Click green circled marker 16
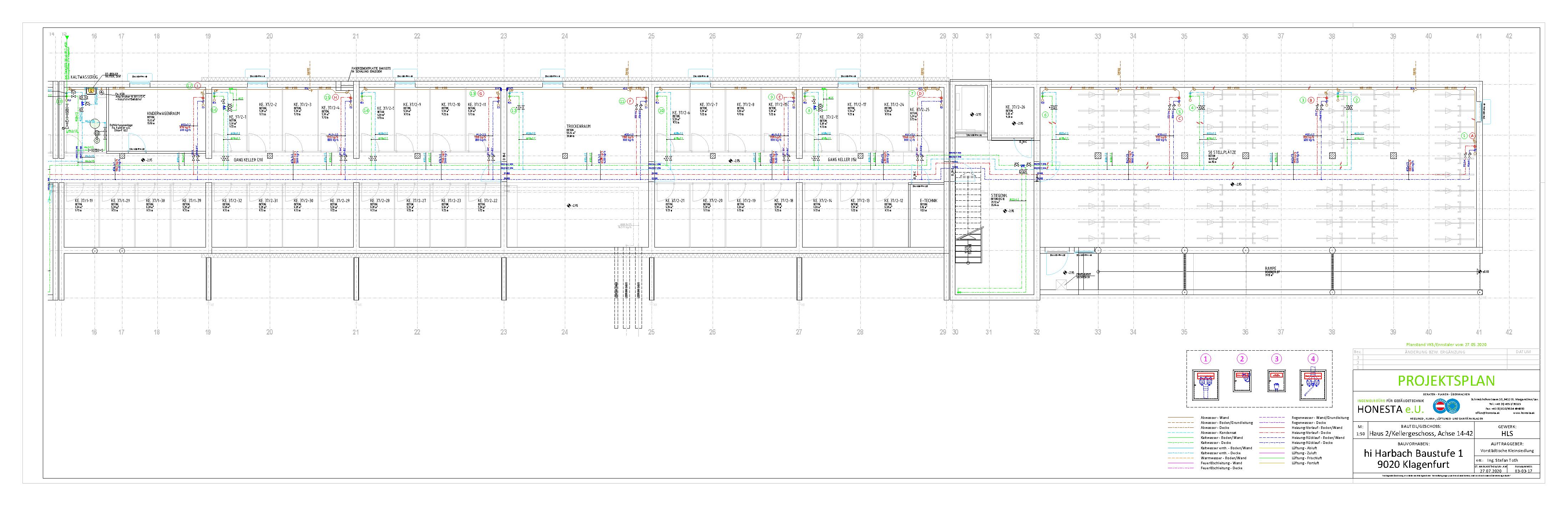 coord(214,110)
